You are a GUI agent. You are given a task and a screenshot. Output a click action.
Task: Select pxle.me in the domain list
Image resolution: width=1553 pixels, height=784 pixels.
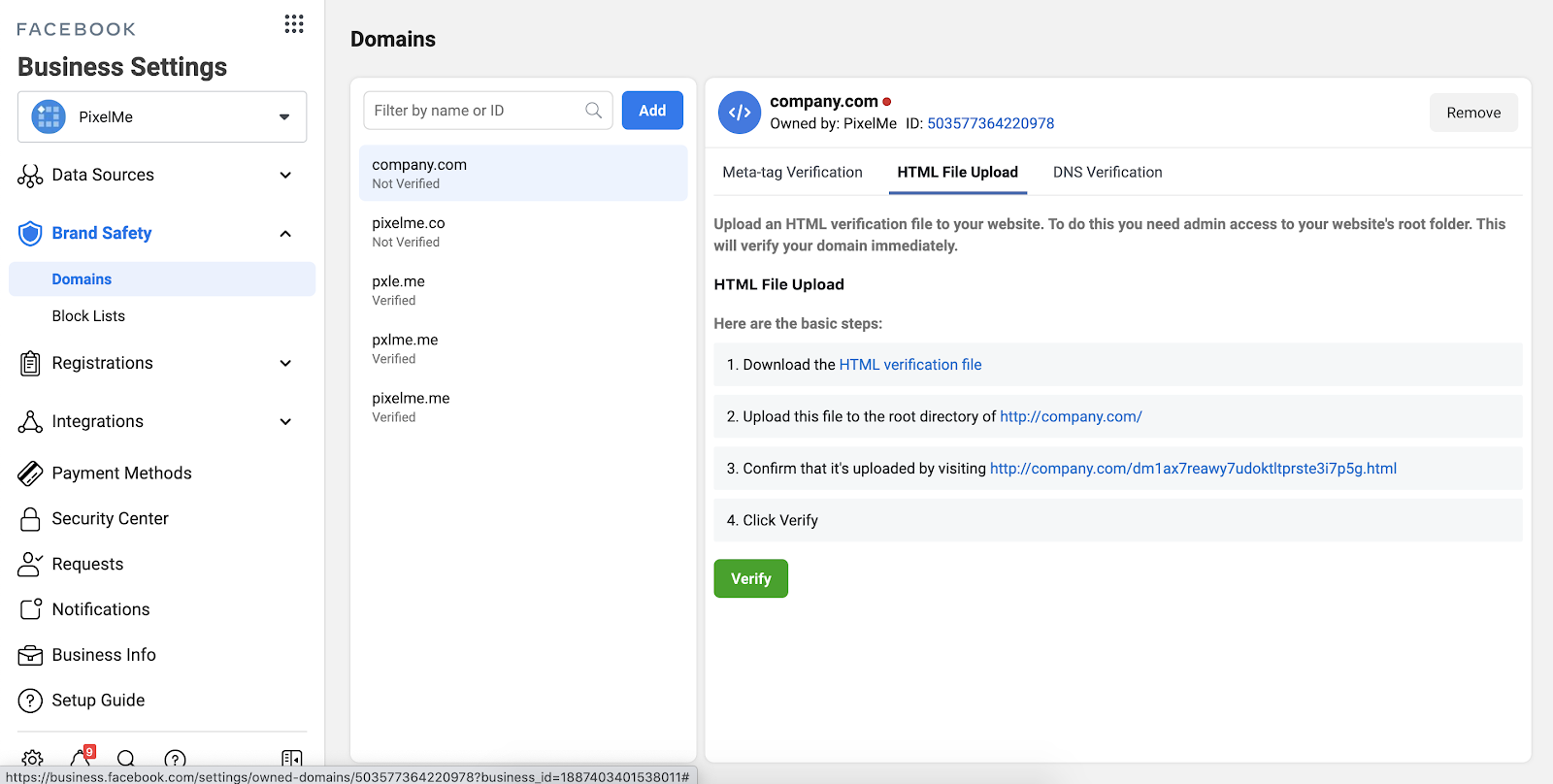[x=523, y=290]
